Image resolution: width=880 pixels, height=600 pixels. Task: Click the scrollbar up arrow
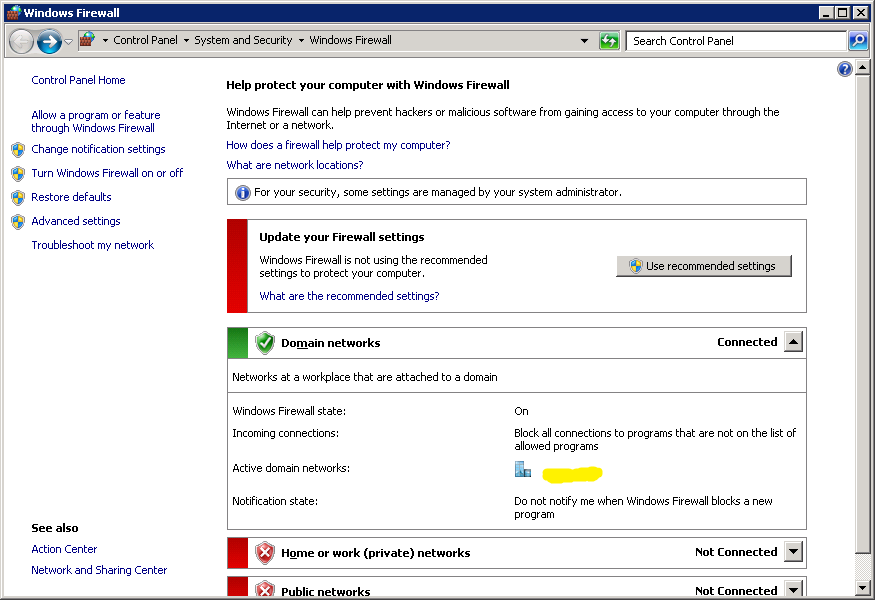point(863,68)
